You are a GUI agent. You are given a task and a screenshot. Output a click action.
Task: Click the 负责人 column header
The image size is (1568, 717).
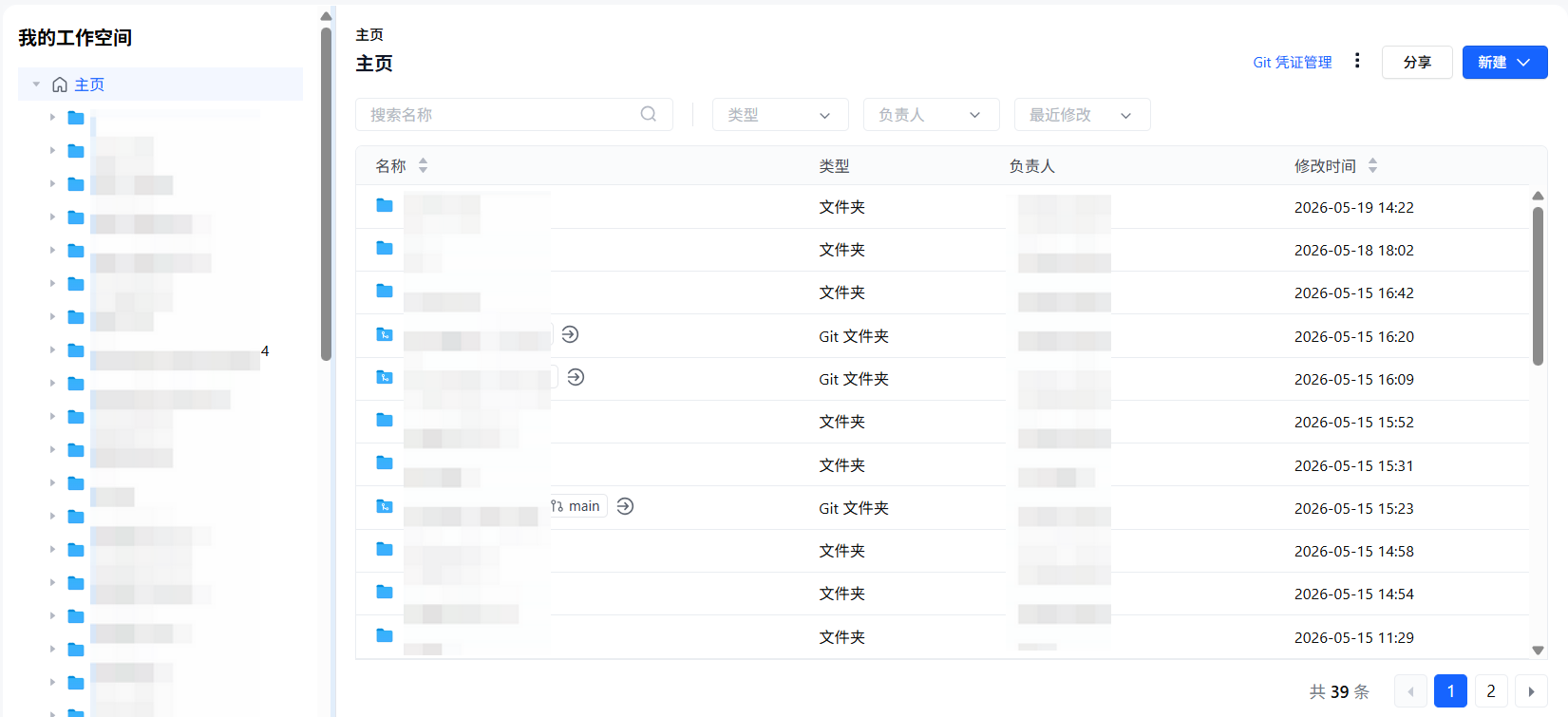click(1031, 166)
